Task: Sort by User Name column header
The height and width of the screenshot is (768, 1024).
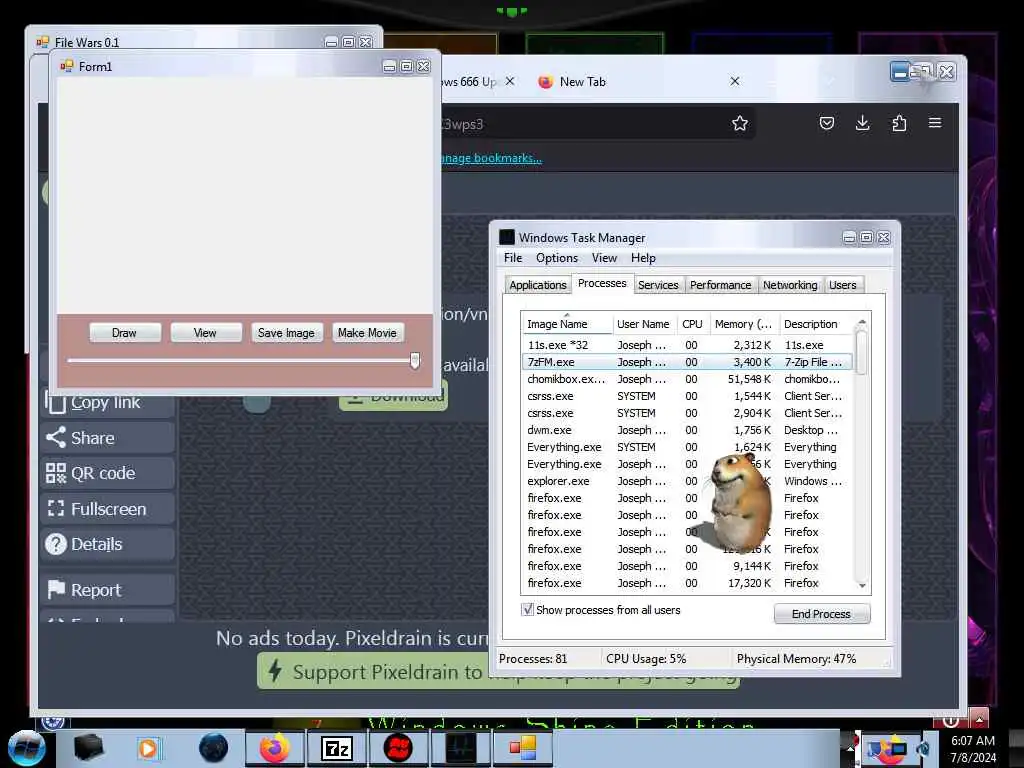Action: coord(643,324)
